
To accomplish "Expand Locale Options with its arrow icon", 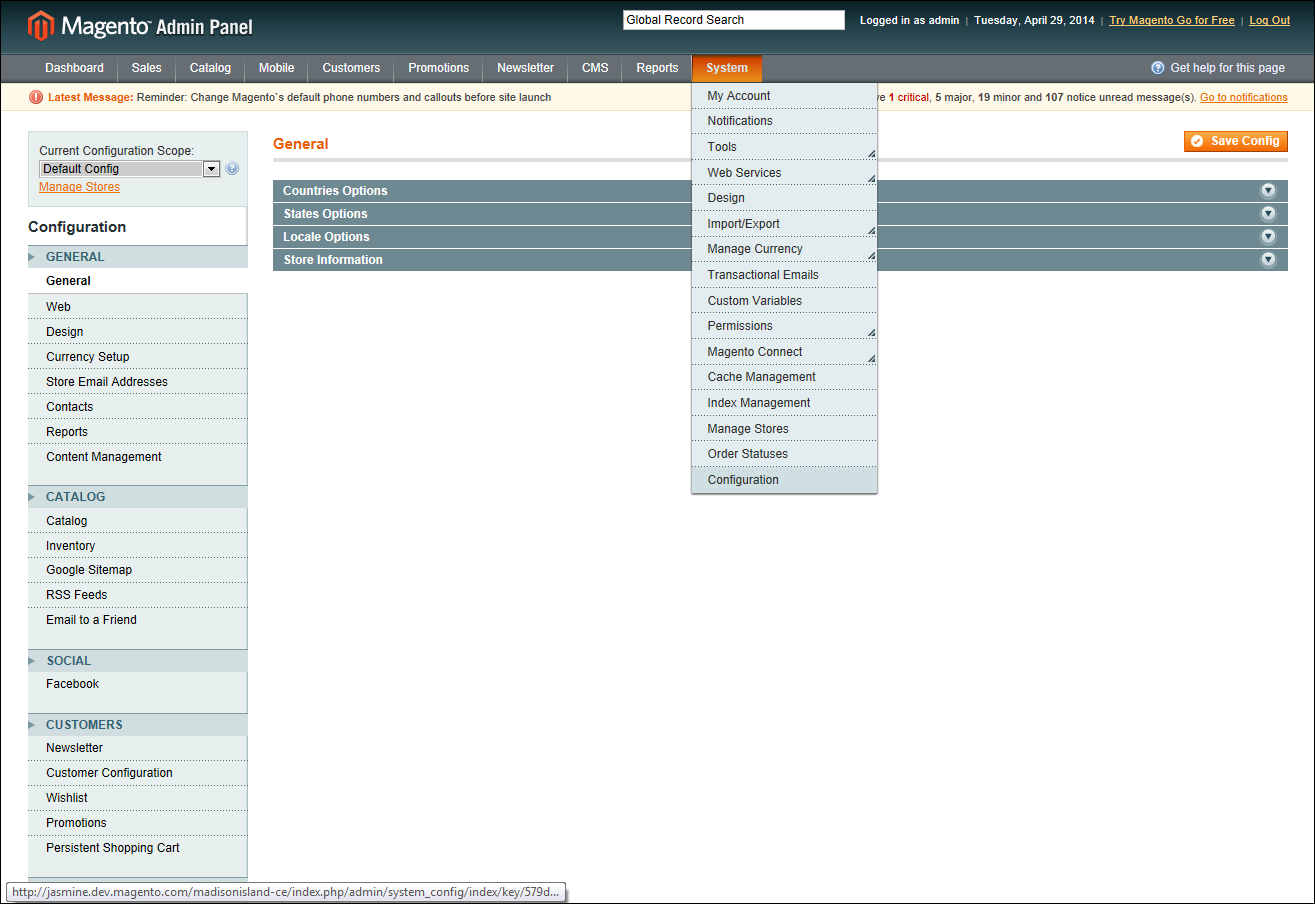I will [x=1268, y=237].
